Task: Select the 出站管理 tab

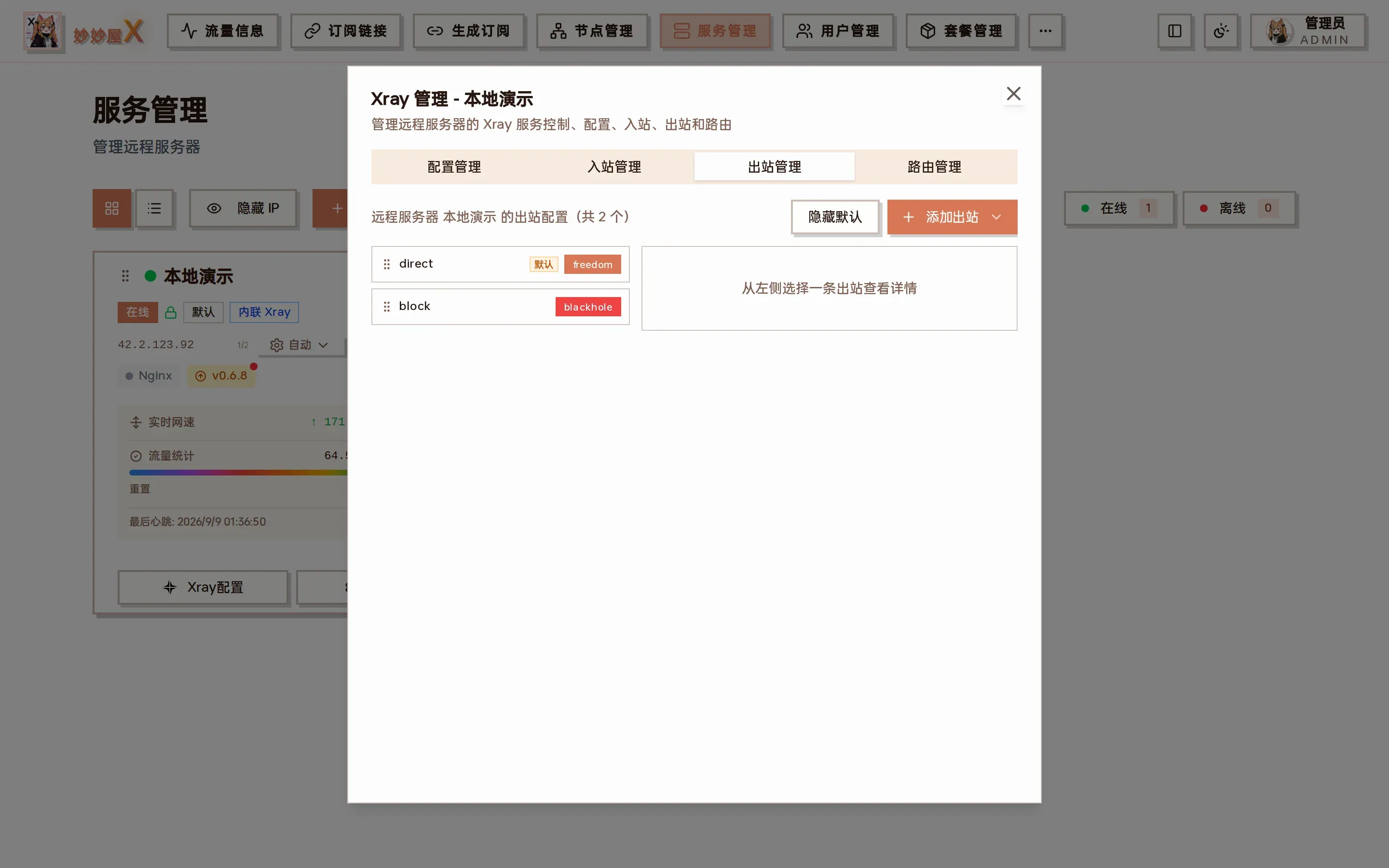Action: point(774,166)
